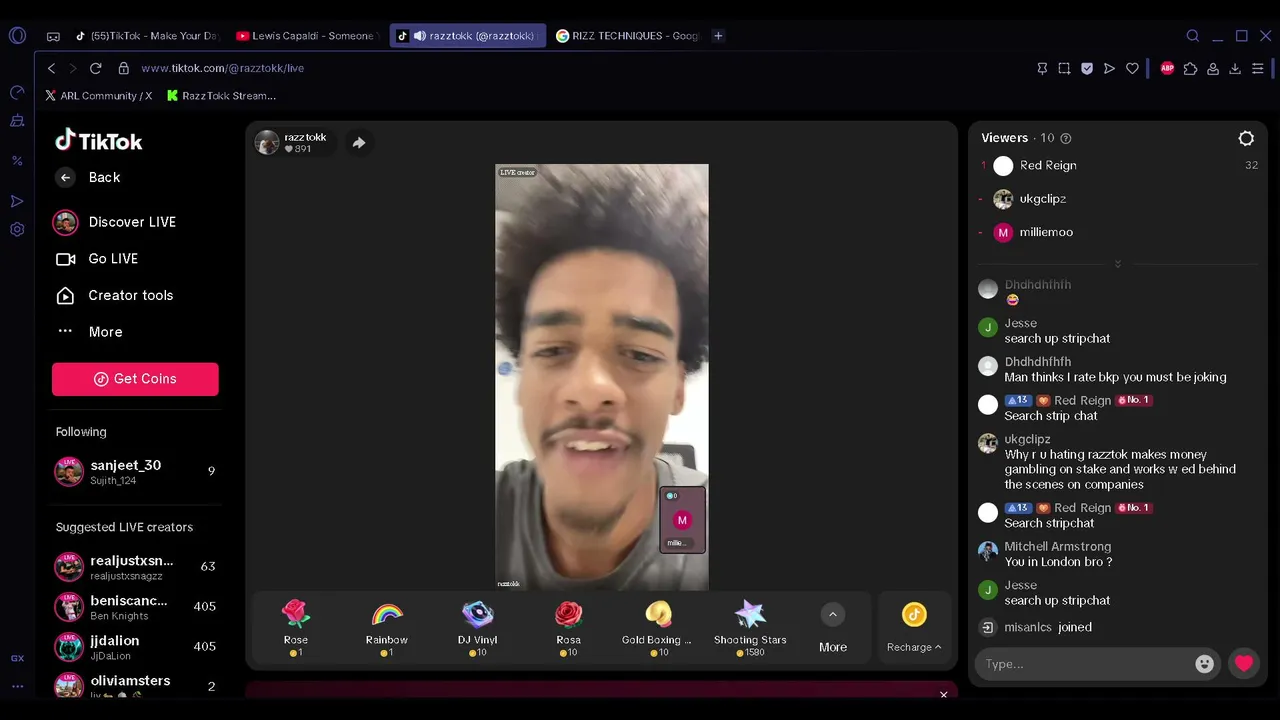Open the Easy Setup menu lines icon
This screenshot has height=720, width=1280.
1258,68
